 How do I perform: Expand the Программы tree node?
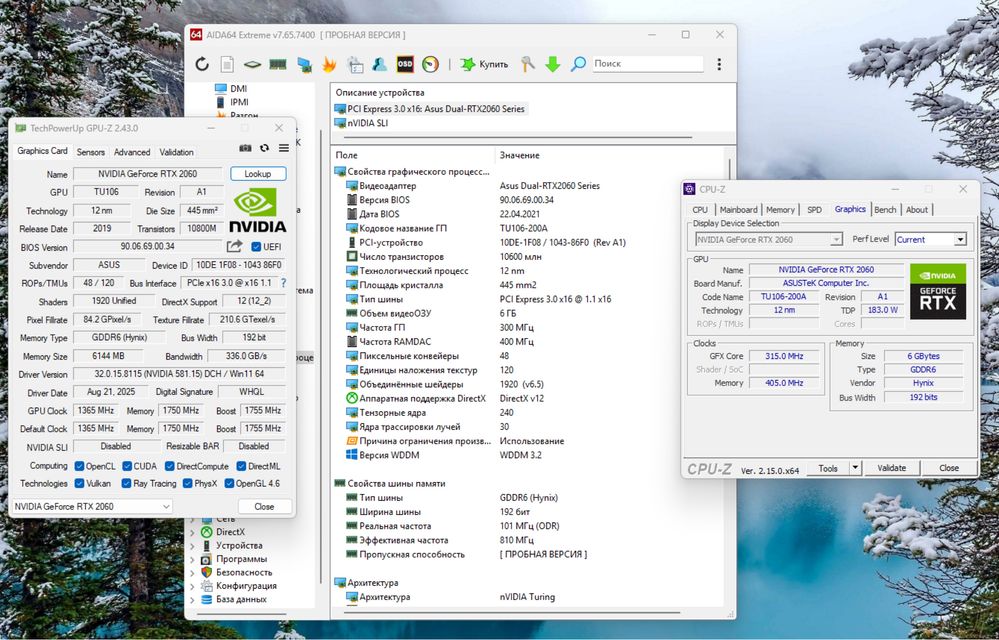coord(192,559)
